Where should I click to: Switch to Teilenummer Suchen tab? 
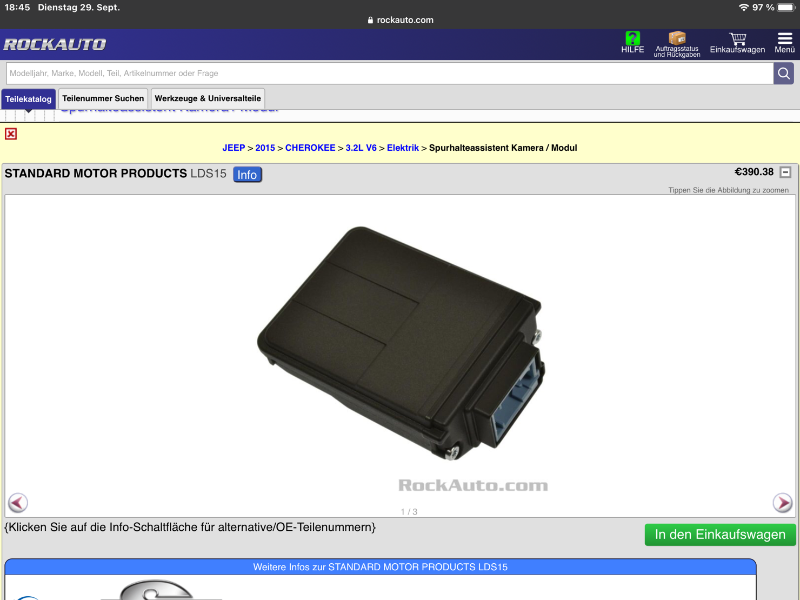tap(103, 99)
